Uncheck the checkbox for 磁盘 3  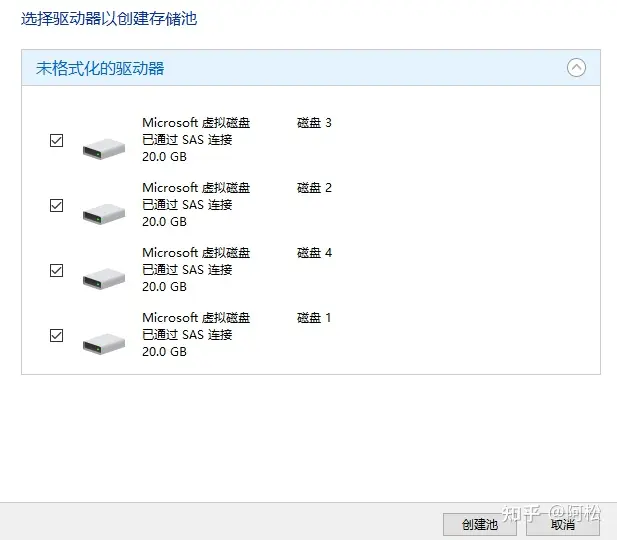57,141
